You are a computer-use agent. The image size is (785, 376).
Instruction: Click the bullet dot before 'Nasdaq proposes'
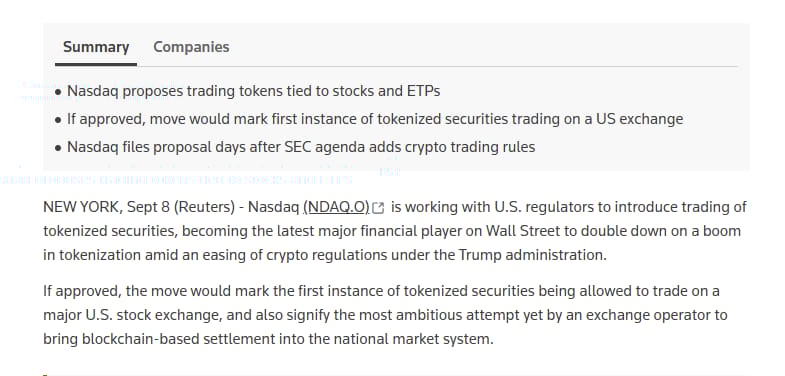click(x=59, y=92)
